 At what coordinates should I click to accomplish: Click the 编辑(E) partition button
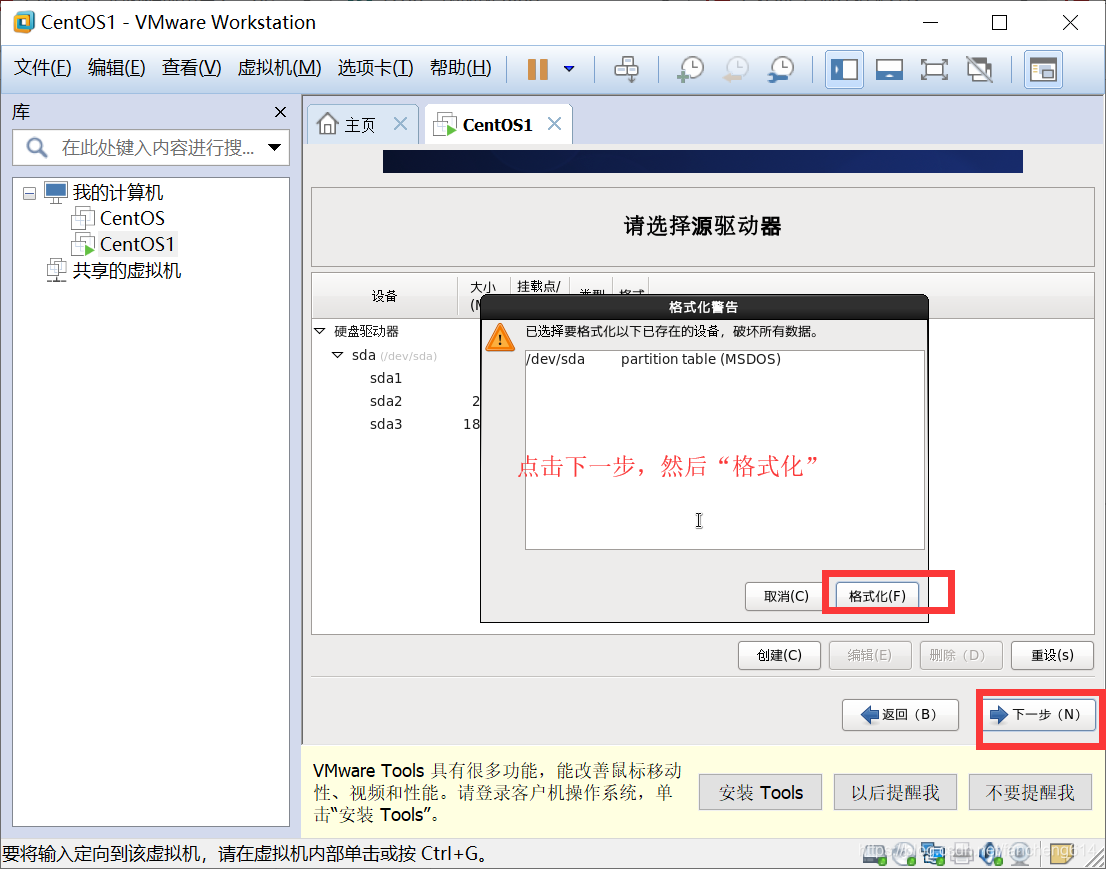tap(870, 655)
